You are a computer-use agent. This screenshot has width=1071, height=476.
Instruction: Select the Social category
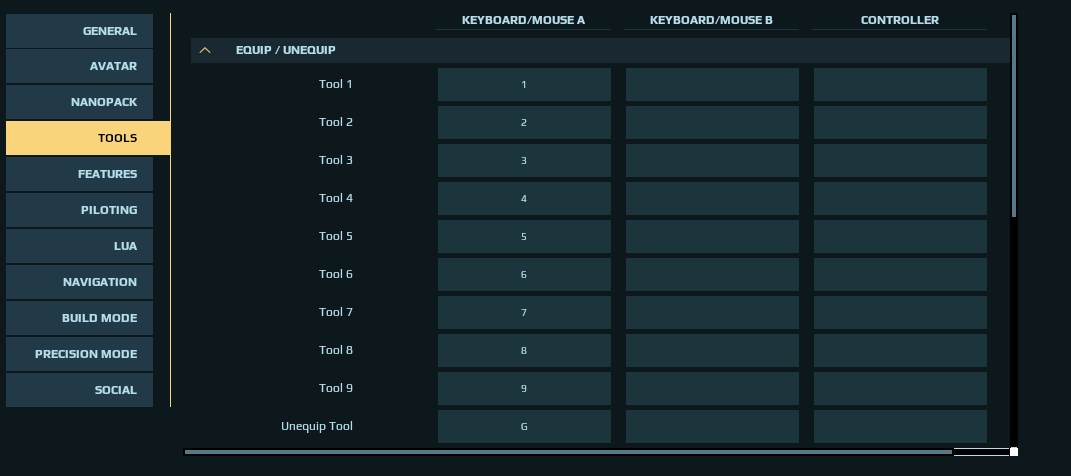[x=79, y=390]
